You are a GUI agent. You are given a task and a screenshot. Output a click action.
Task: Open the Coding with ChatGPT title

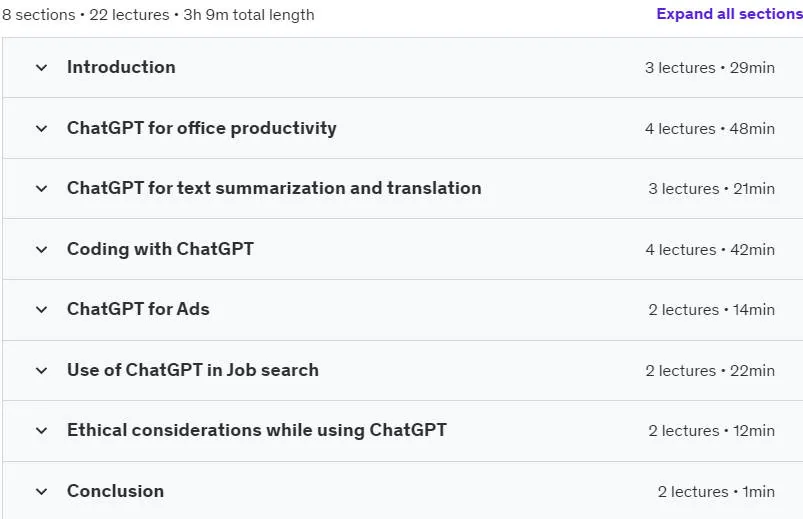coord(160,249)
